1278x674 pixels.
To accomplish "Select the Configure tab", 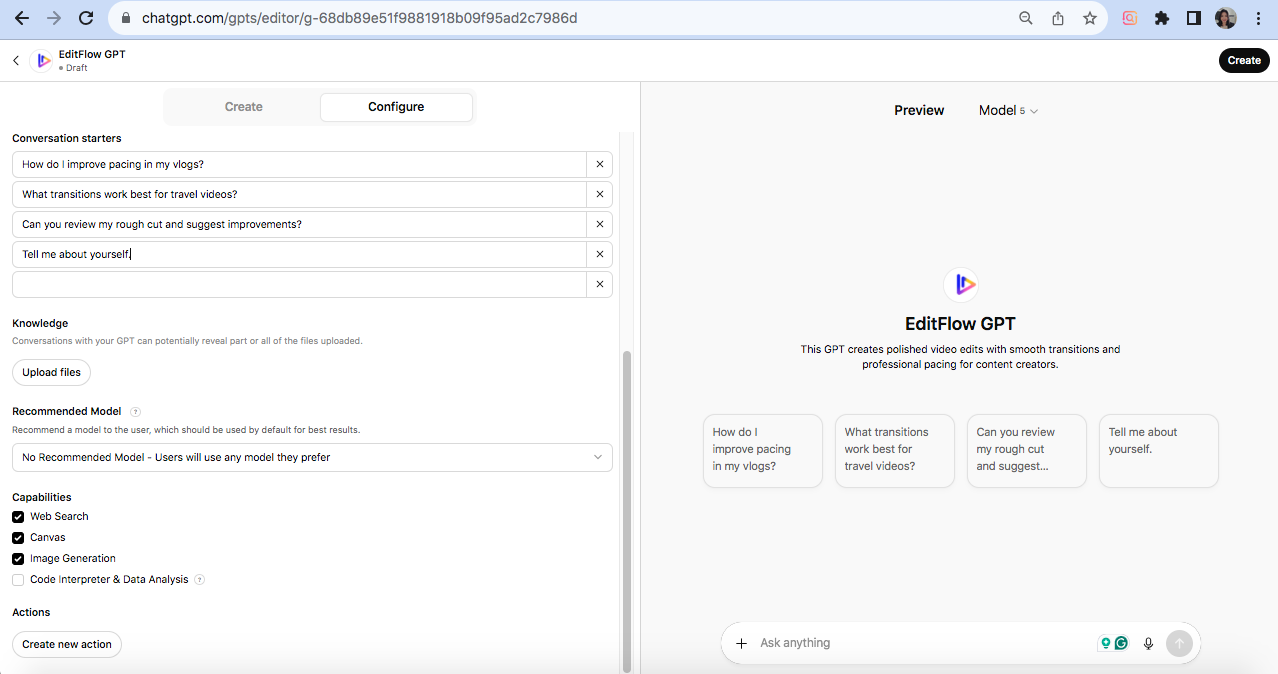I will (396, 107).
